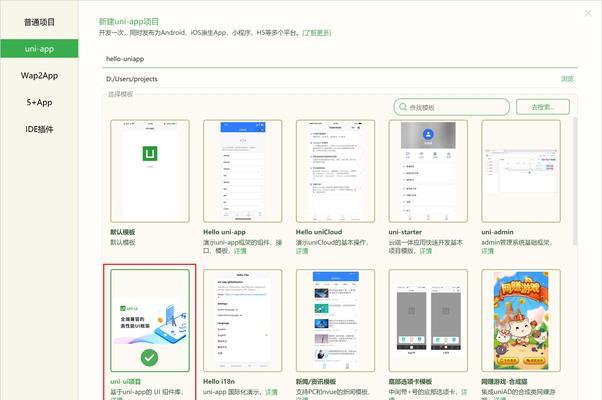
Task: Open the 了解更多 link
Action: tap(317, 33)
